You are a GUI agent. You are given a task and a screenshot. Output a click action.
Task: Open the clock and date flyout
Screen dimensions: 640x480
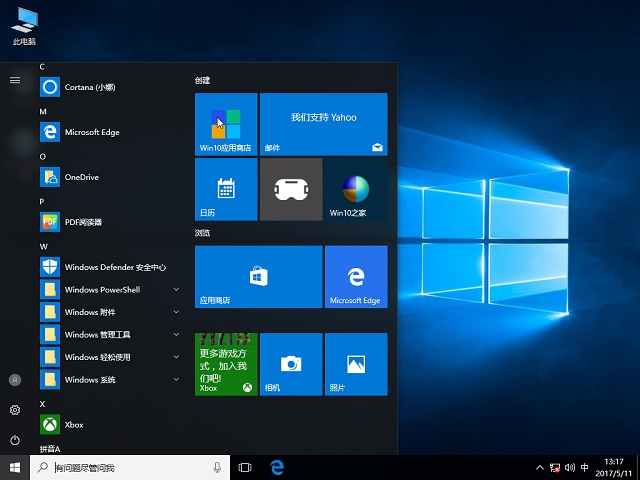click(613, 468)
